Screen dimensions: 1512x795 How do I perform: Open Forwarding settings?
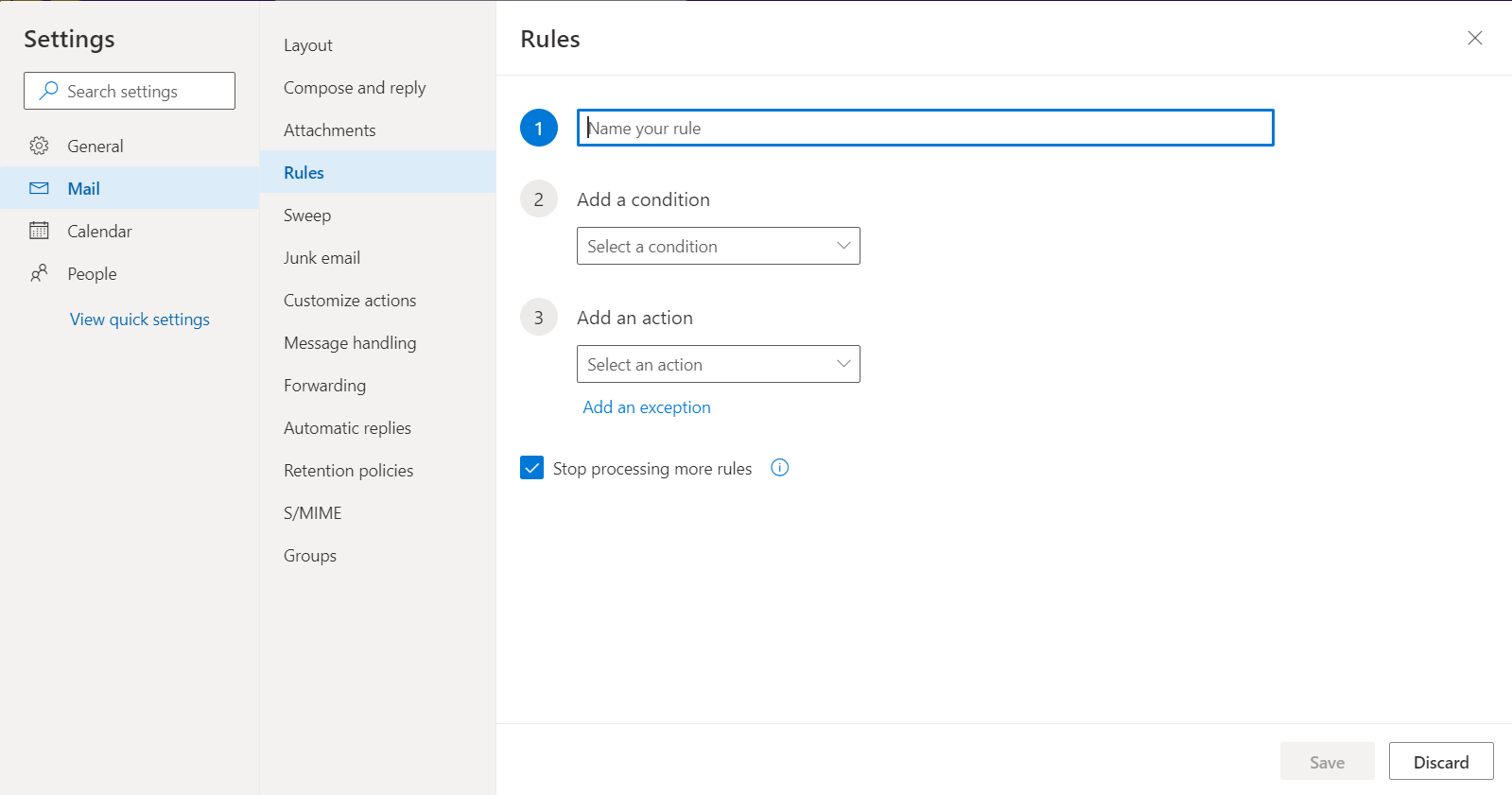coord(378,386)
